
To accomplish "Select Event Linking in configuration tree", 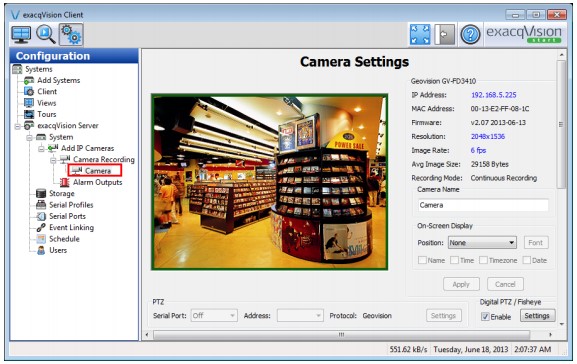I will coord(71,227).
